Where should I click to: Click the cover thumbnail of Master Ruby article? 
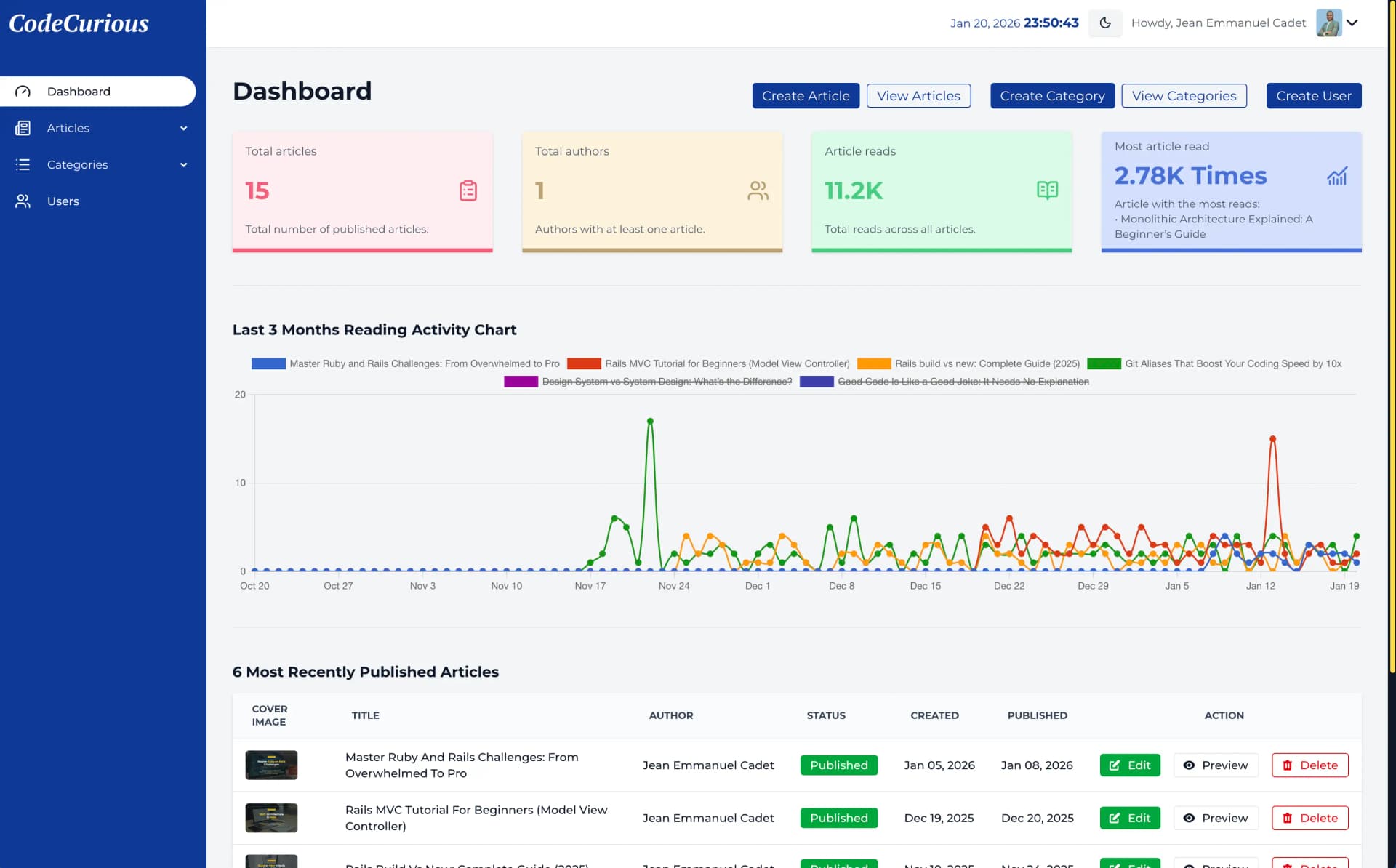(270, 765)
